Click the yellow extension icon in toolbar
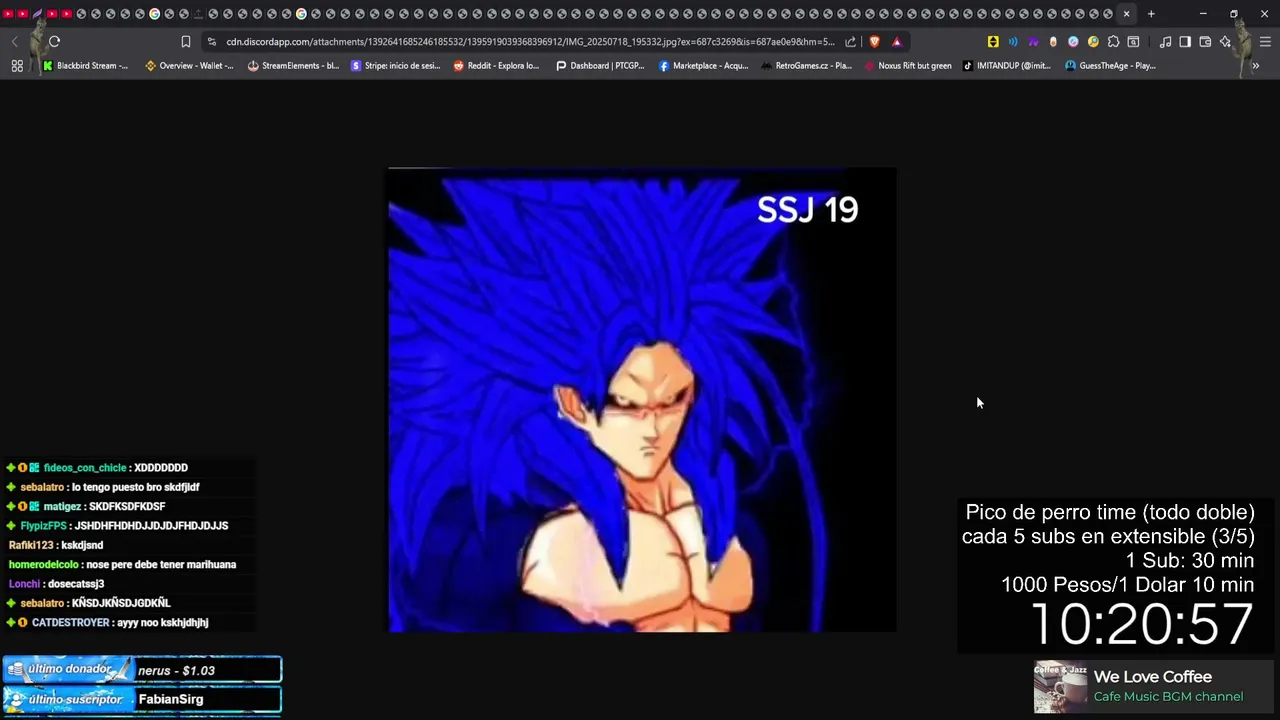Screen dimensions: 1280x720 (993, 42)
